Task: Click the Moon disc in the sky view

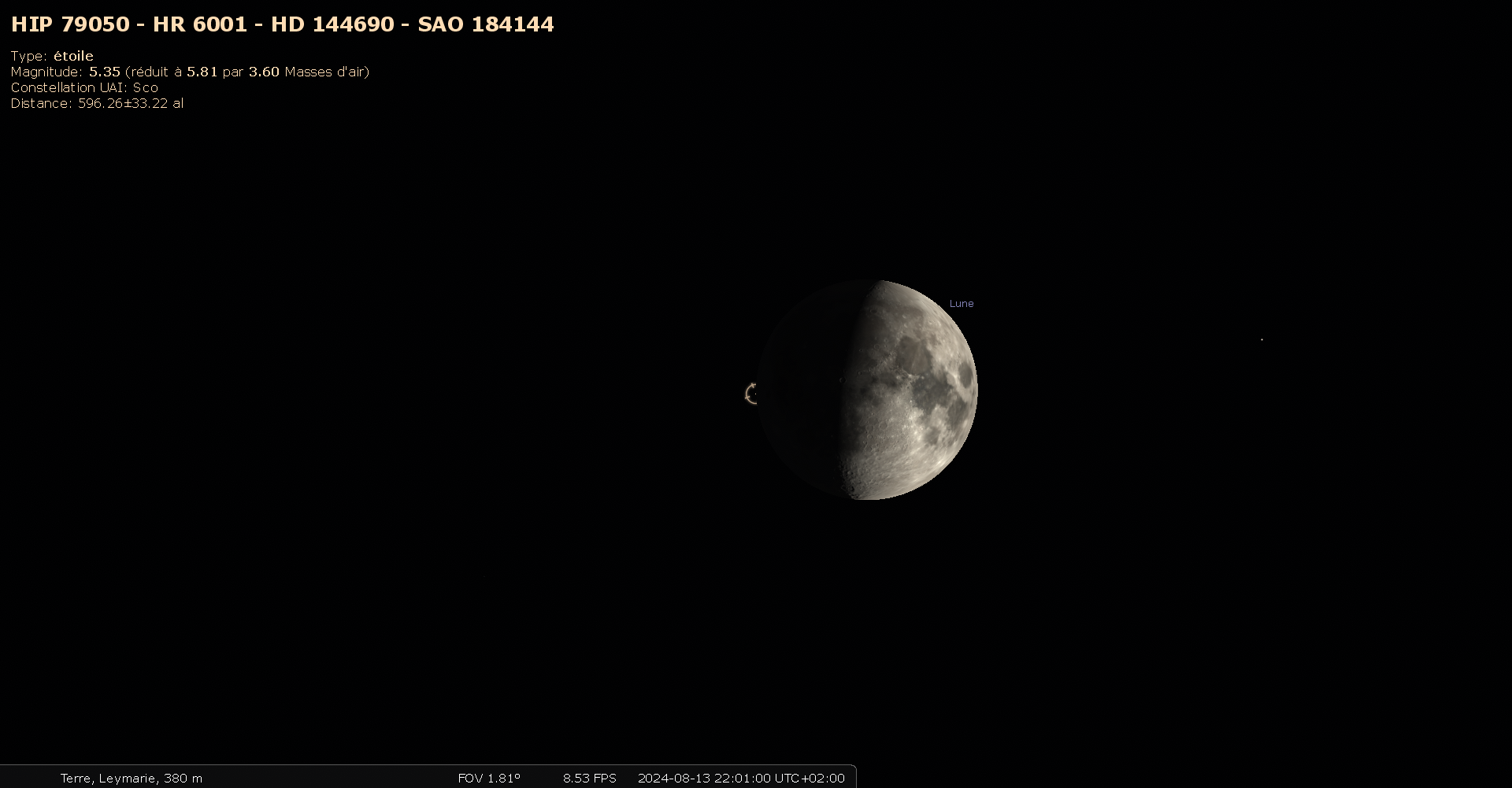Action: click(867, 390)
